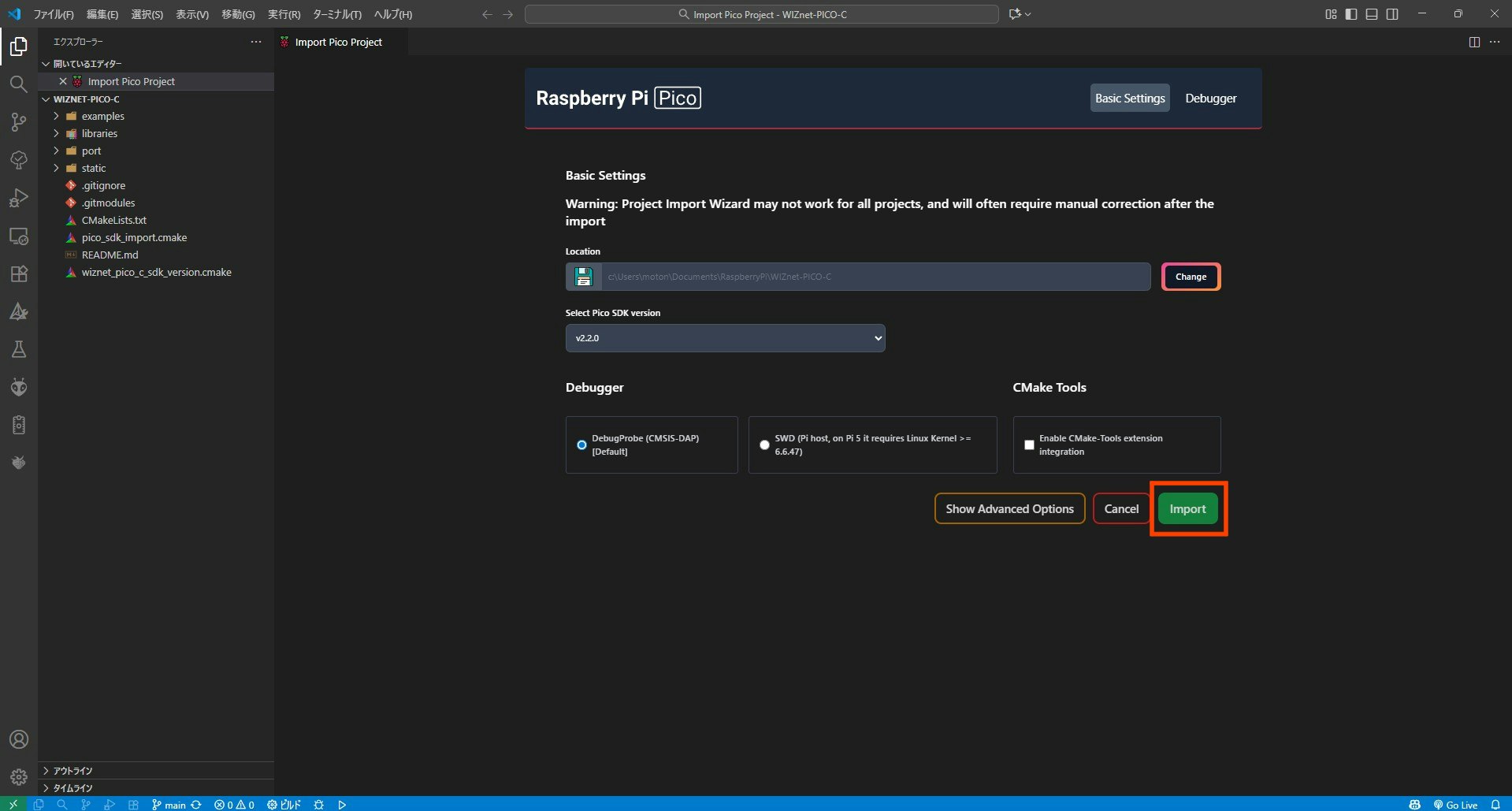Open the 編集(E) menu
The height and width of the screenshot is (811, 1512).
[102, 14]
